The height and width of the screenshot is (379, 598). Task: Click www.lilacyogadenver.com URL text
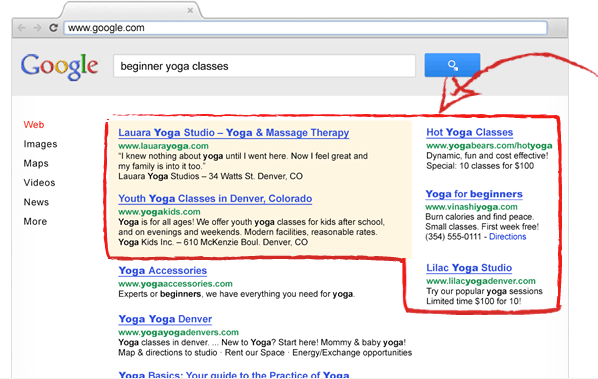481,281
